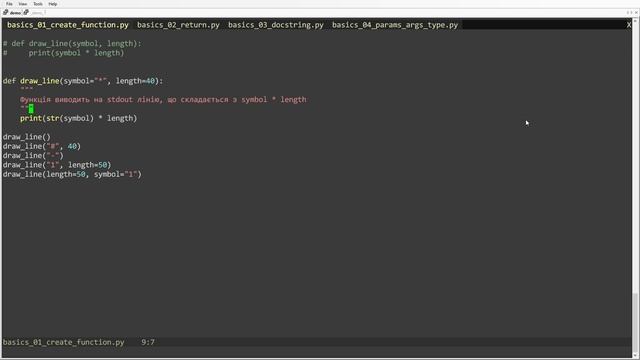Open the Help menu
This screenshot has width=640, height=360.
point(53,4)
